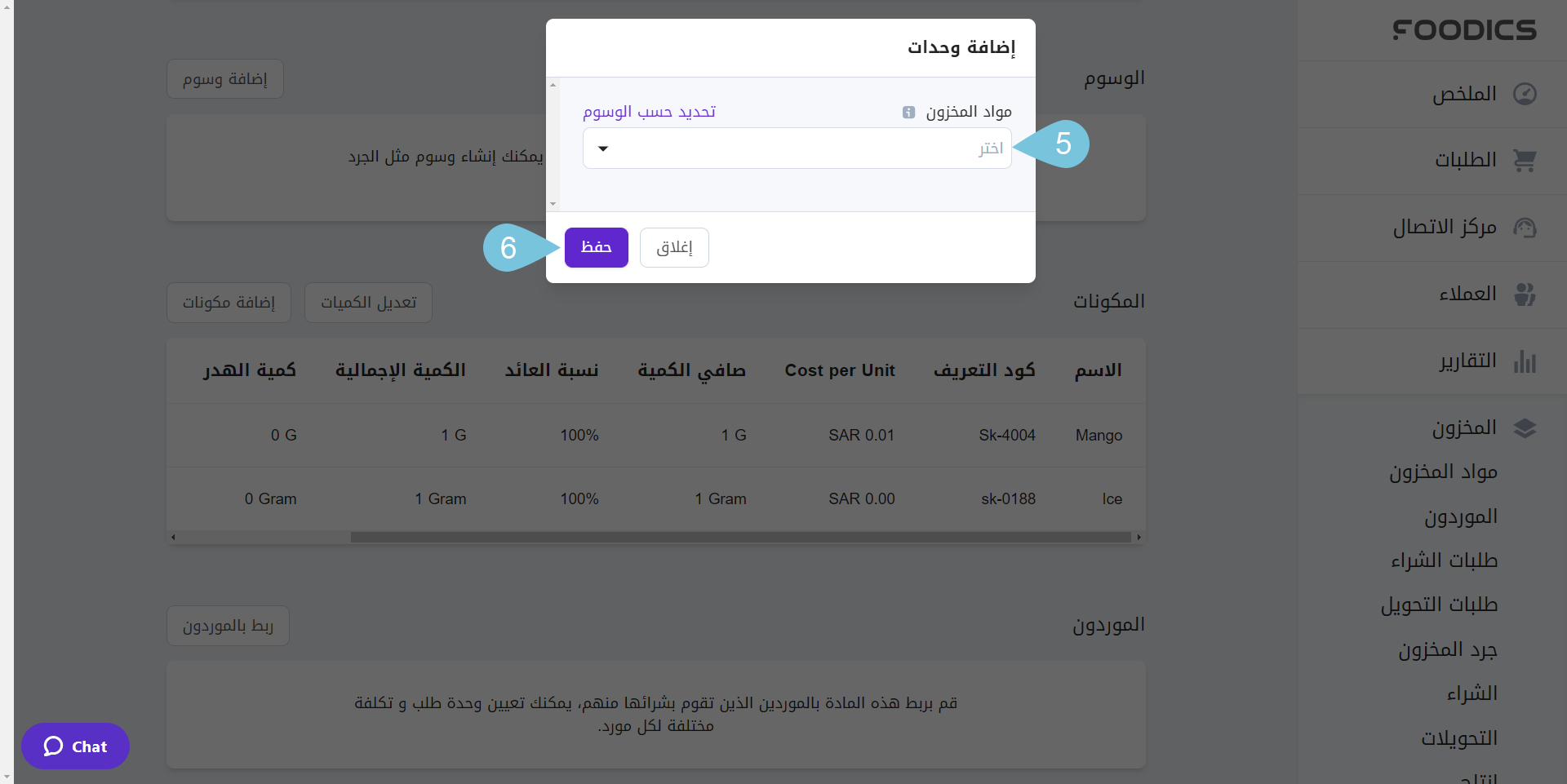The width and height of the screenshot is (1567, 784).
Task: Select جرد المخزون menu item
Action: coord(1447,650)
